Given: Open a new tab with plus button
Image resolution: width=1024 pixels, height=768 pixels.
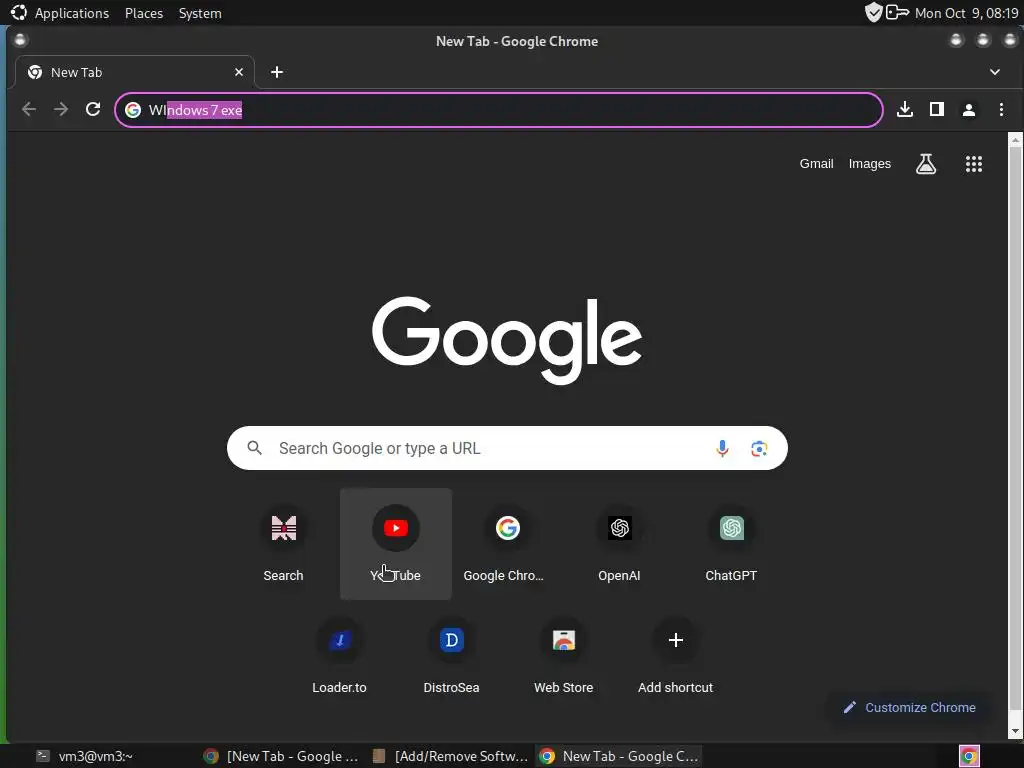Looking at the screenshot, I should pos(277,72).
